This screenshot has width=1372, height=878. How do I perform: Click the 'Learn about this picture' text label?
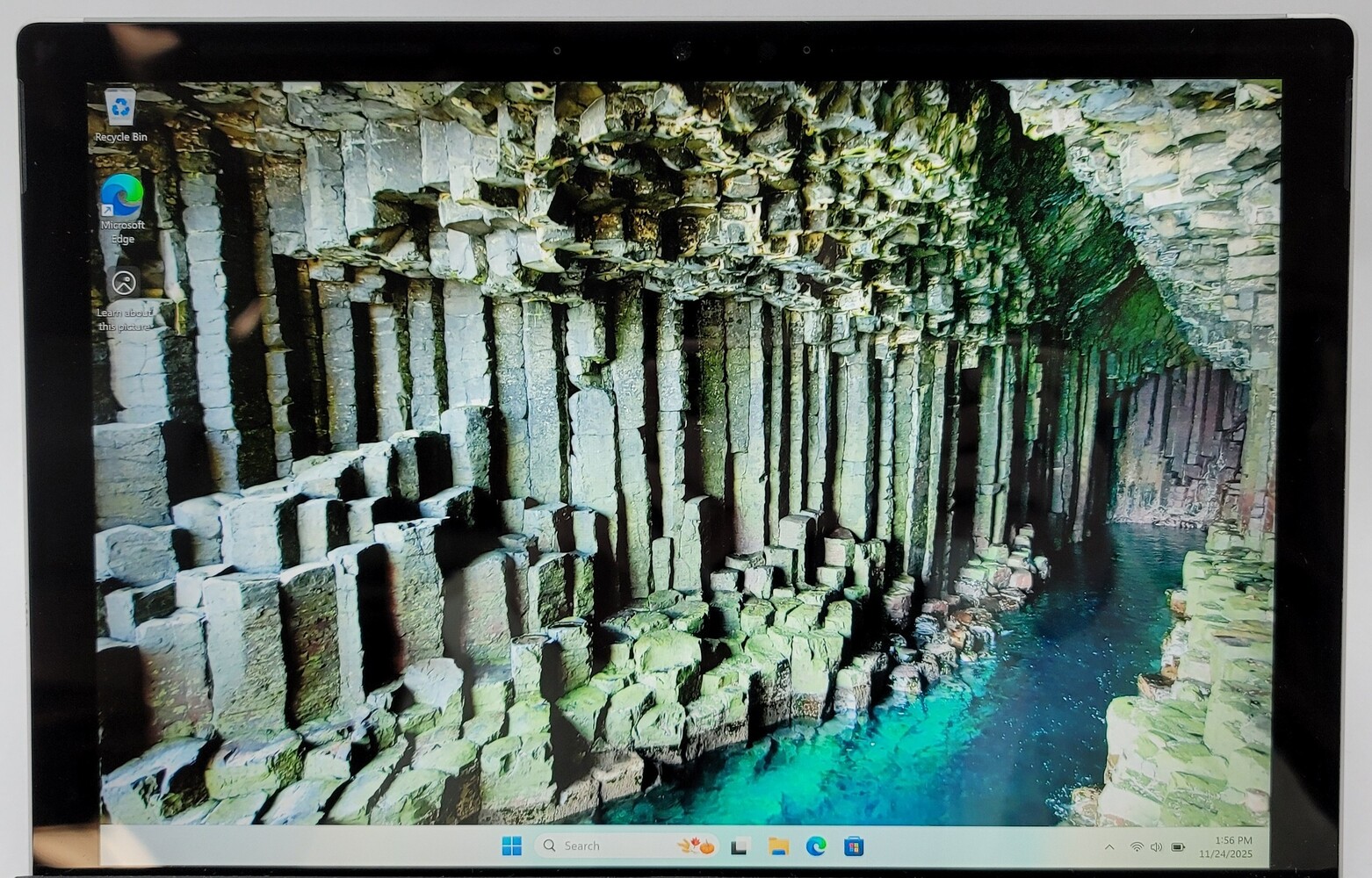coord(124,320)
